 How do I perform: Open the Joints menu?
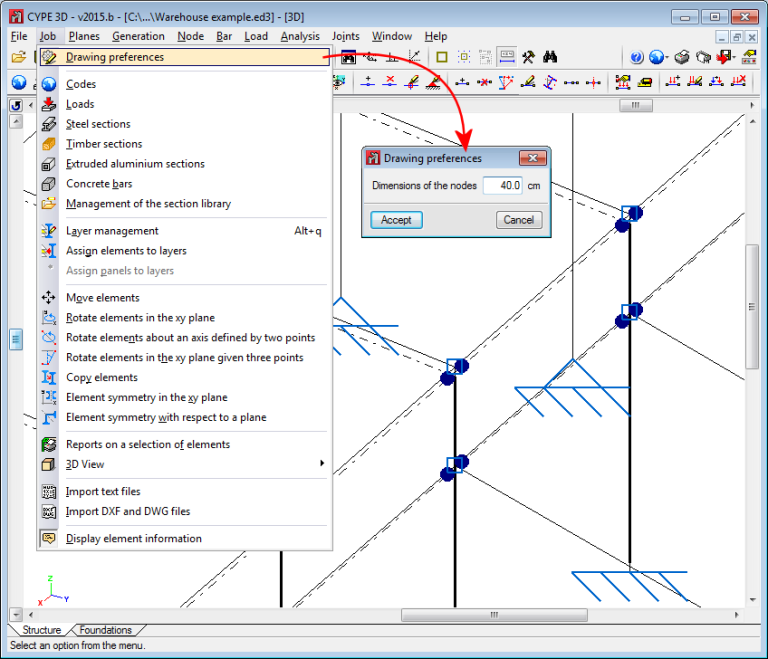pyautogui.click(x=345, y=36)
